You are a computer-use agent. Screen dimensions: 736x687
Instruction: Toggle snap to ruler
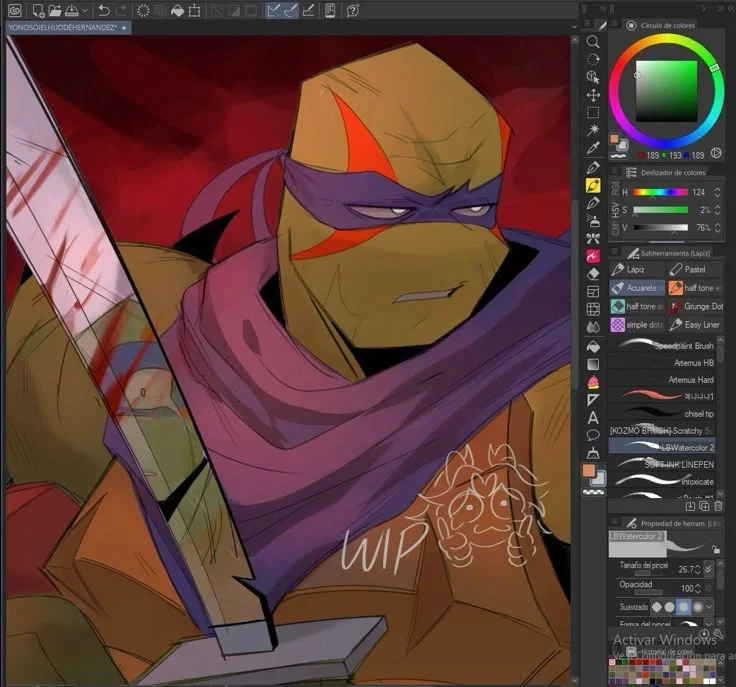coord(273,10)
